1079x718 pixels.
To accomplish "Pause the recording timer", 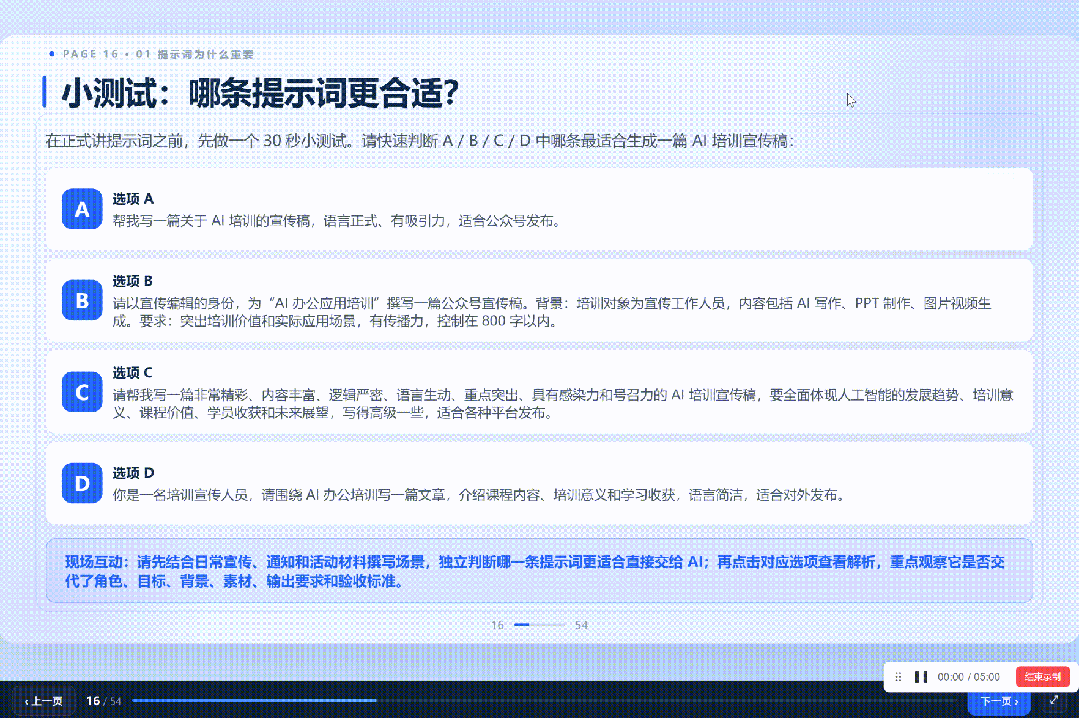I will [x=921, y=677].
